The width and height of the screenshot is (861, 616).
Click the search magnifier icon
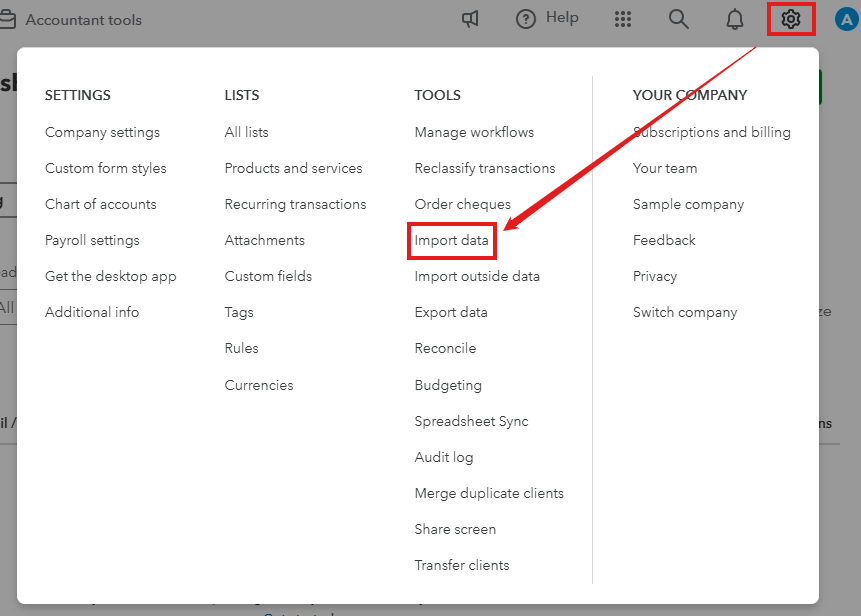pos(679,19)
